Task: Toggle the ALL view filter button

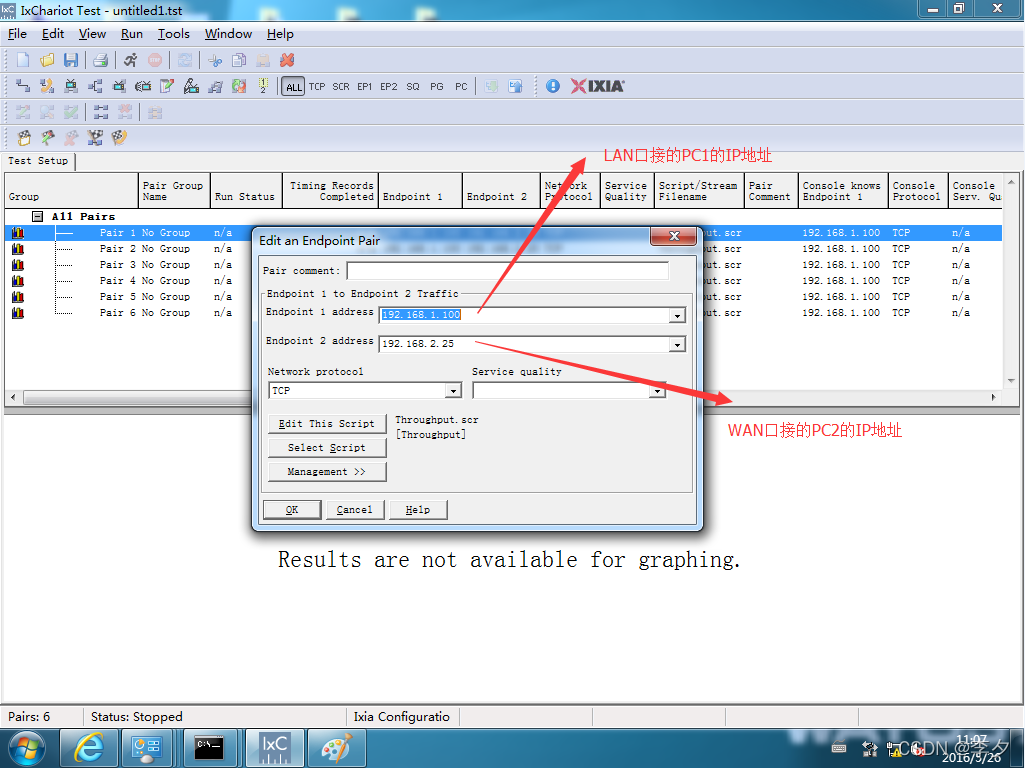Action: (293, 87)
